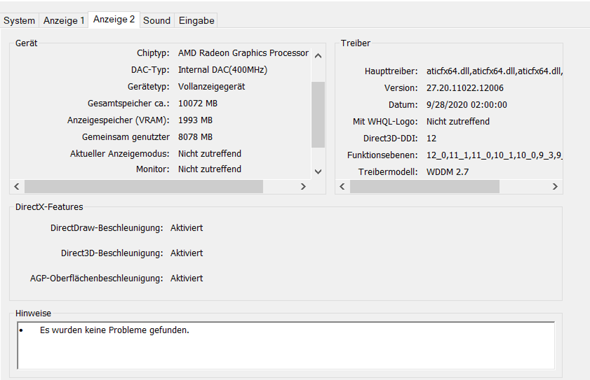Click the Hinweise notes text box
The height and width of the screenshot is (380, 590).
(286, 345)
